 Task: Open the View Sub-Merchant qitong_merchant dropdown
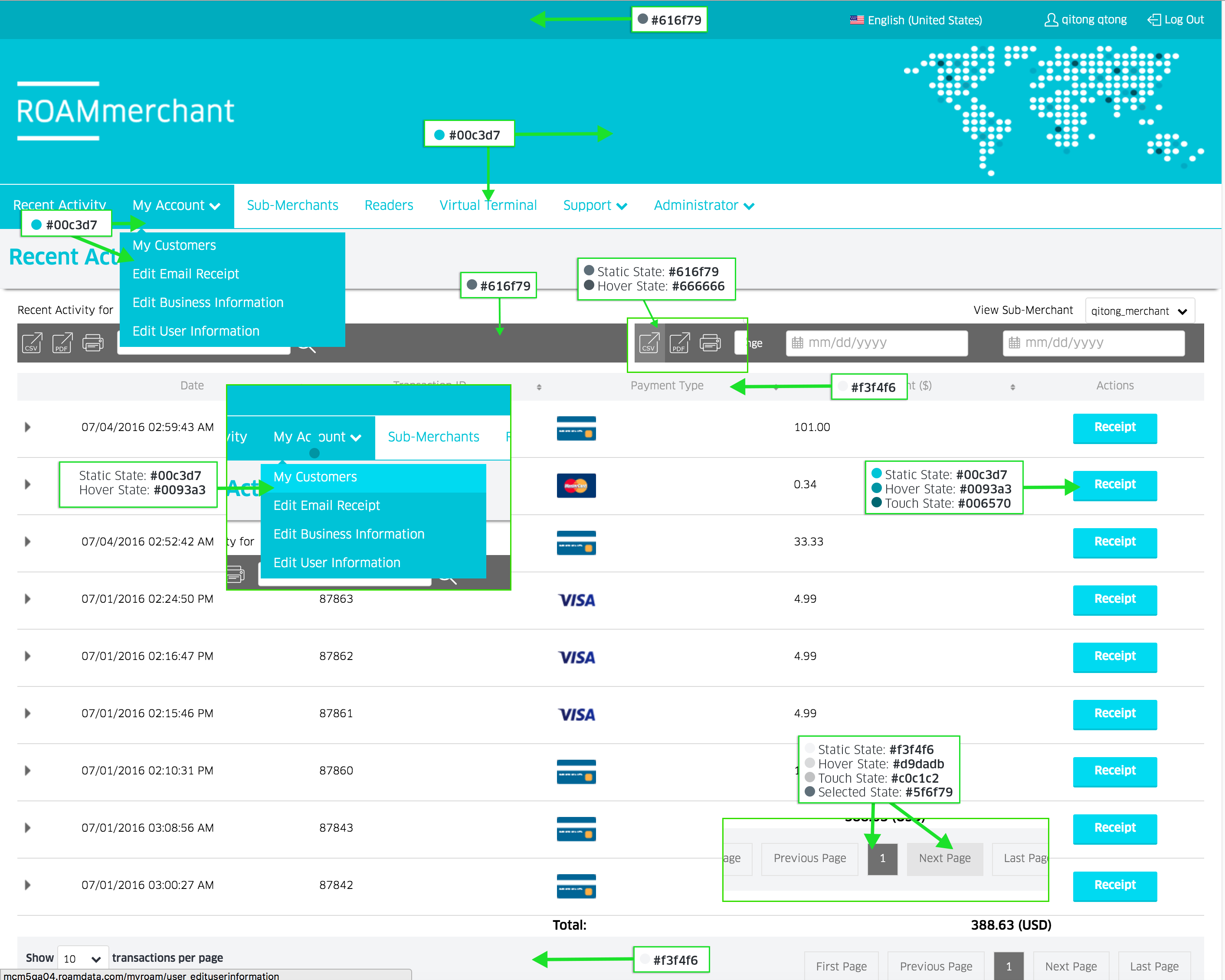(1140, 311)
